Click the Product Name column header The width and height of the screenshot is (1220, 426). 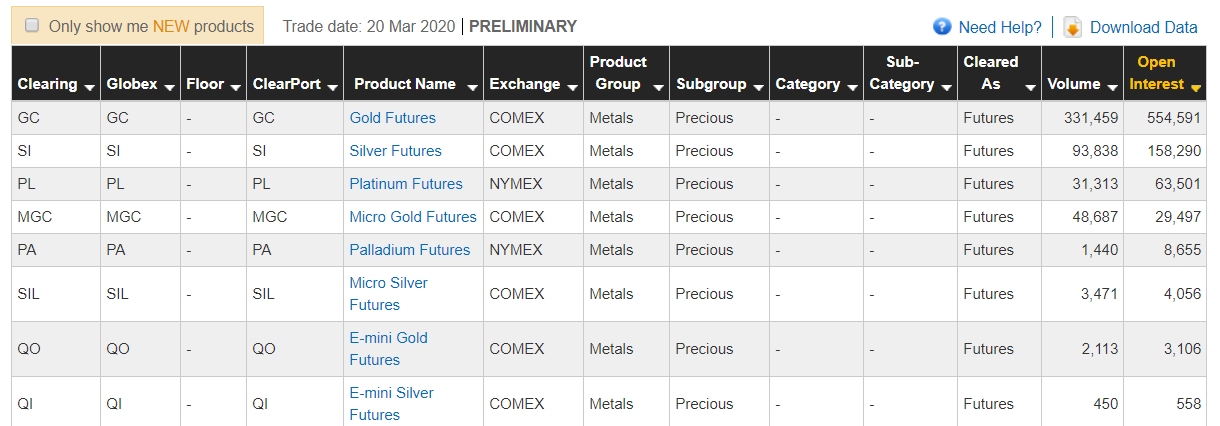pyautogui.click(x=405, y=84)
